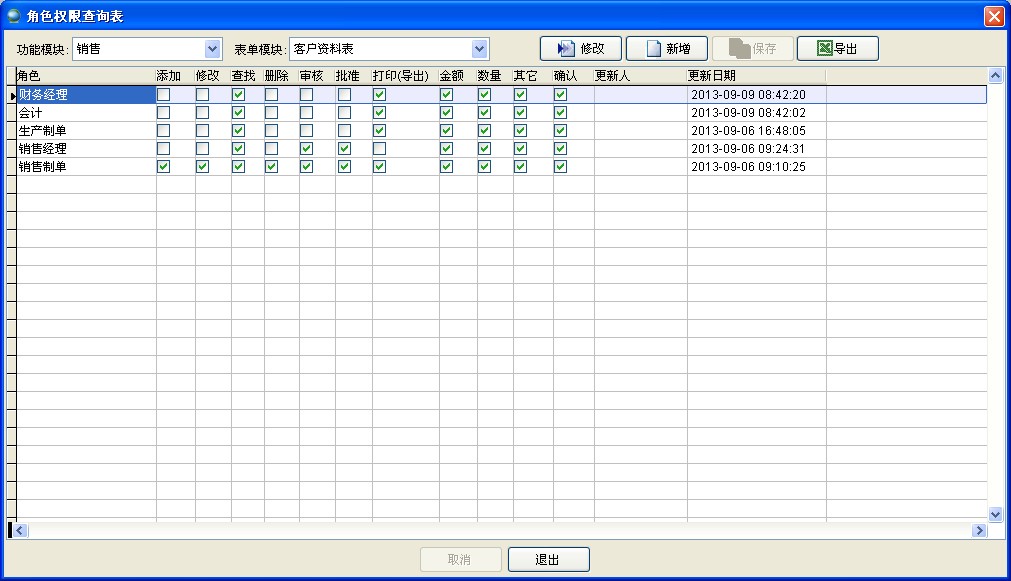Click the vertical scrollbar up arrow

click(995, 76)
